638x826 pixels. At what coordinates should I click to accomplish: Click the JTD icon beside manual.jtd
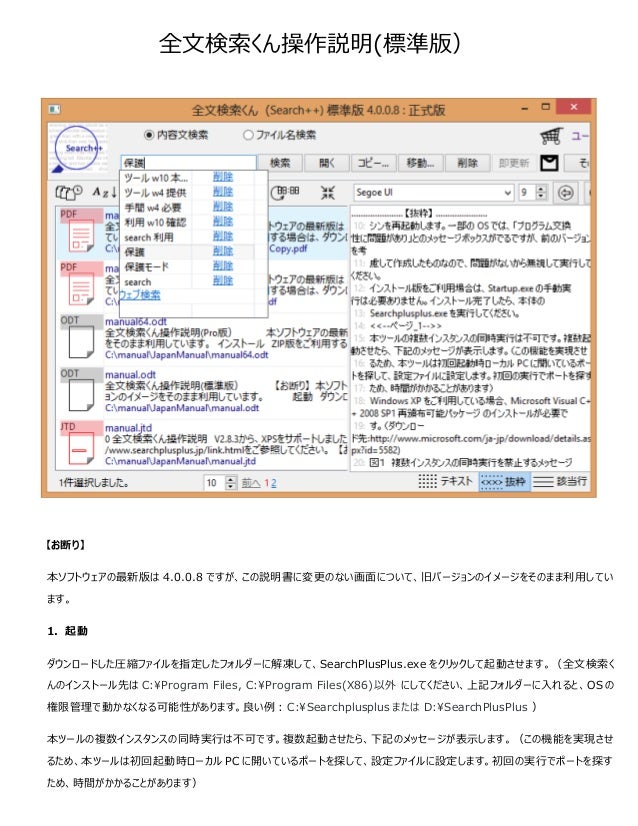tap(81, 444)
